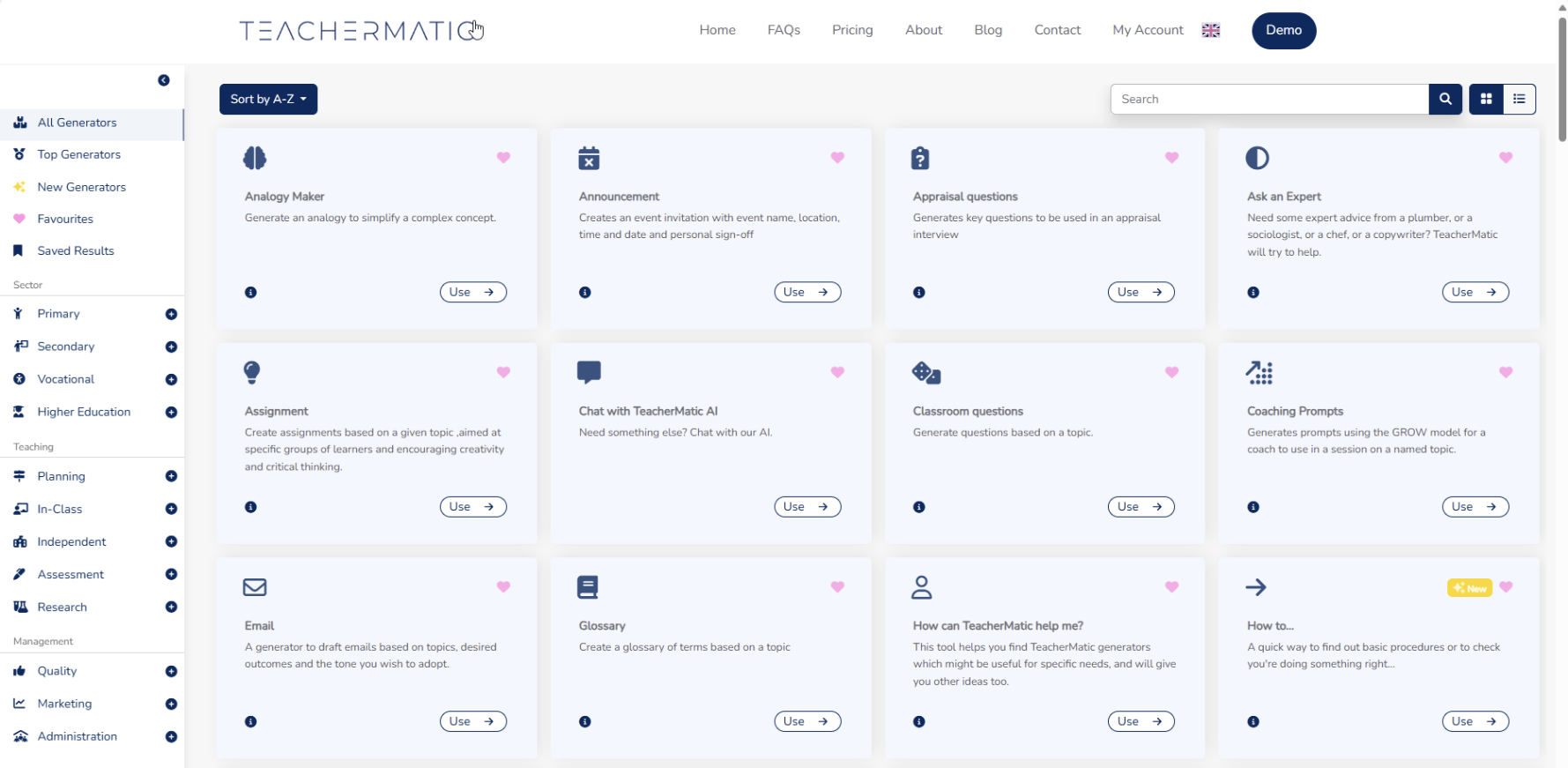Image resolution: width=1568 pixels, height=768 pixels.
Task: Open info for Email generator
Action: (x=251, y=722)
